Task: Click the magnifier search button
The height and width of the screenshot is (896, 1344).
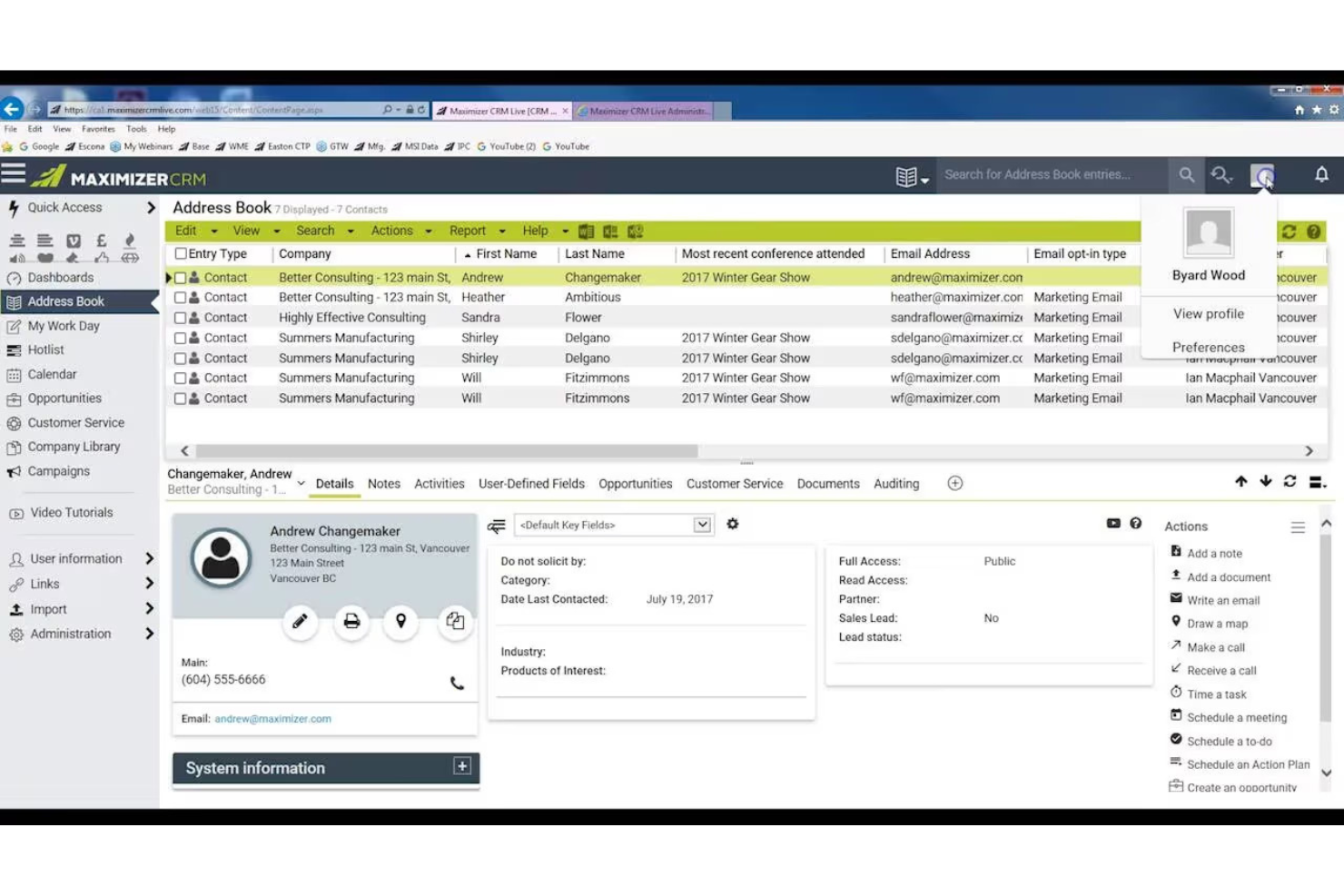Action: coord(1186,174)
